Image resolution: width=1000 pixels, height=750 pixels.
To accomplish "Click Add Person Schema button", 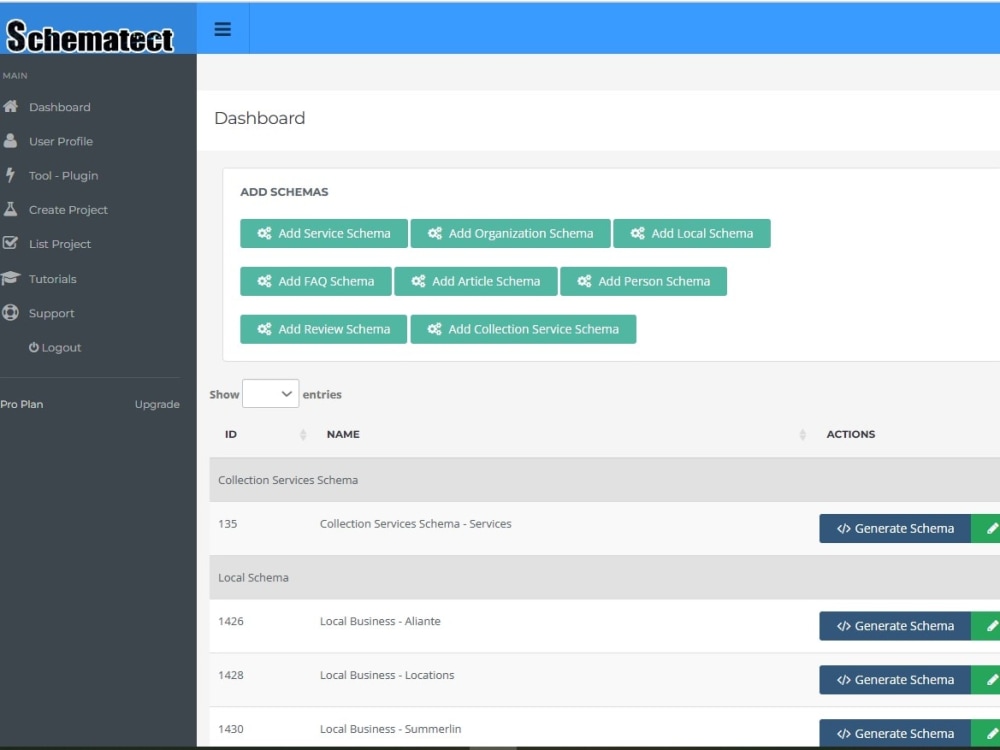I will [x=643, y=281].
